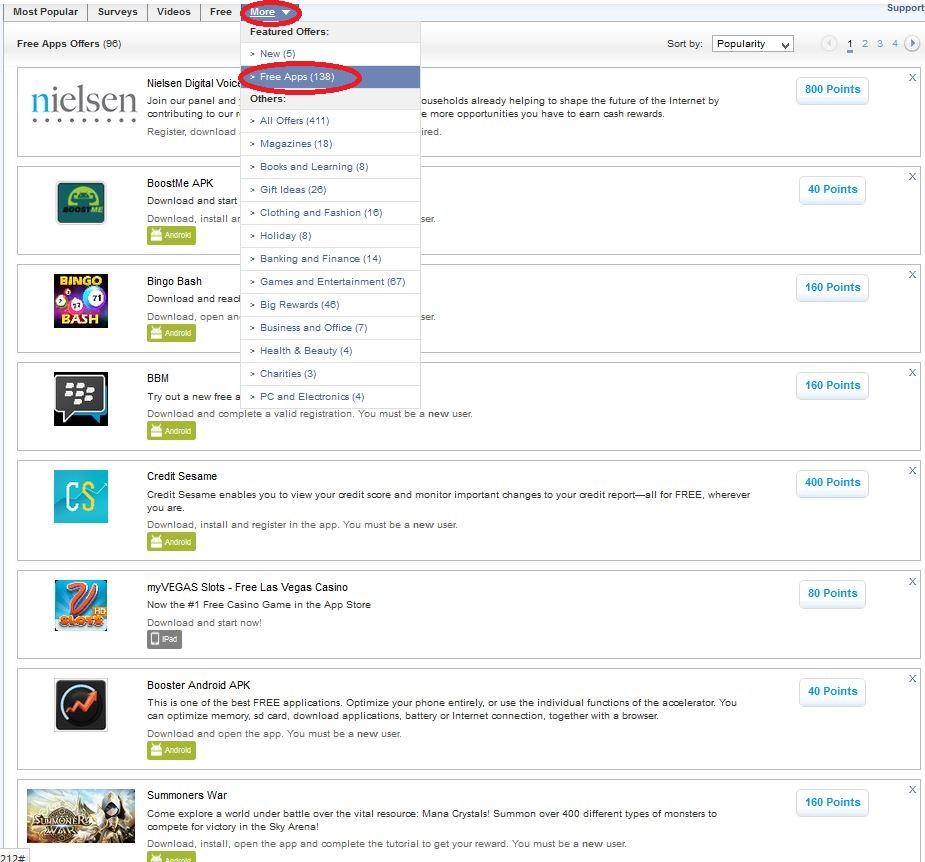
Task: Open the Nielsen logo thumbnail
Action: tap(83, 104)
